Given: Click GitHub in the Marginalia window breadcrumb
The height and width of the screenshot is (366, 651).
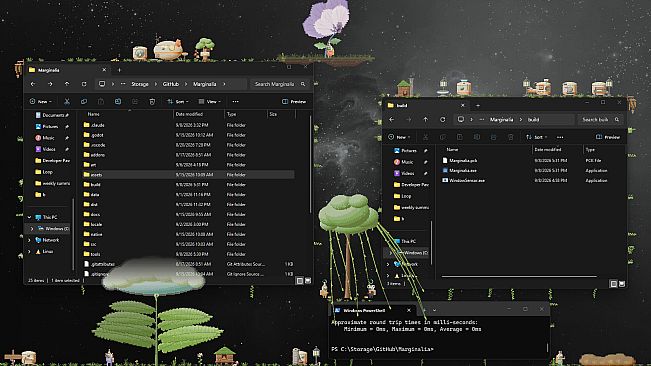Looking at the screenshot, I should point(171,84).
